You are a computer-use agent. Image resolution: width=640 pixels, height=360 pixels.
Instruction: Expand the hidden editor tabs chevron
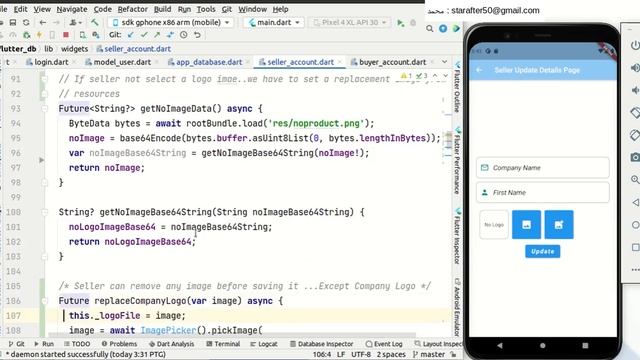coord(444,62)
